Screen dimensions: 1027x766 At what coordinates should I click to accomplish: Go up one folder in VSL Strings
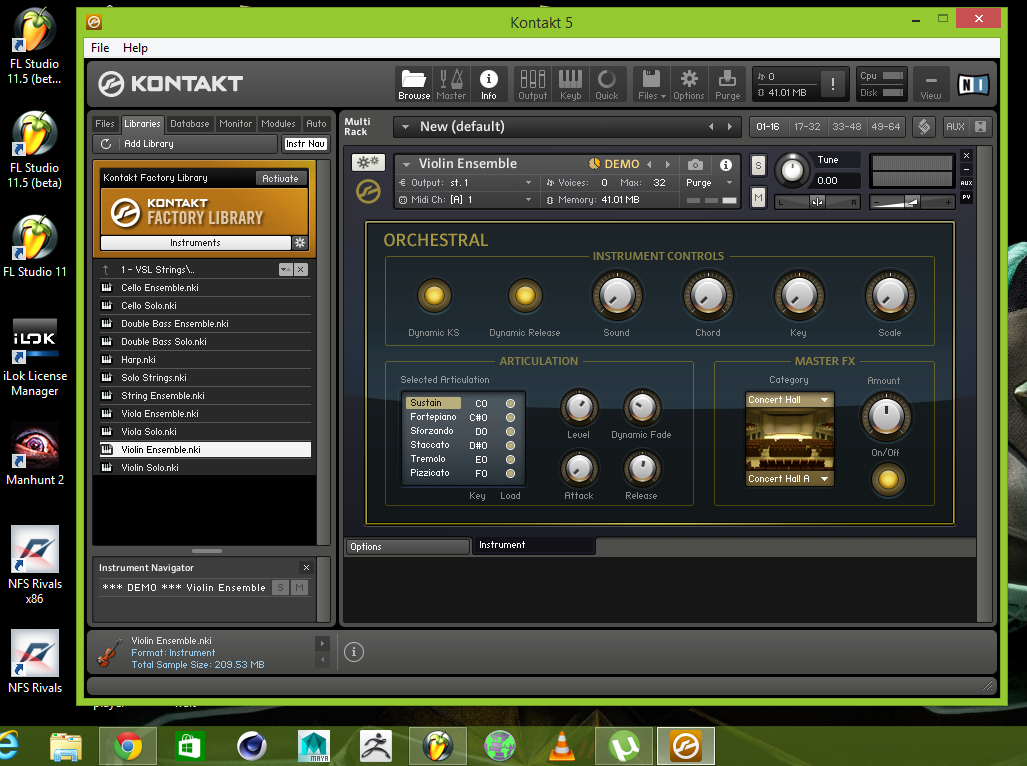point(105,269)
